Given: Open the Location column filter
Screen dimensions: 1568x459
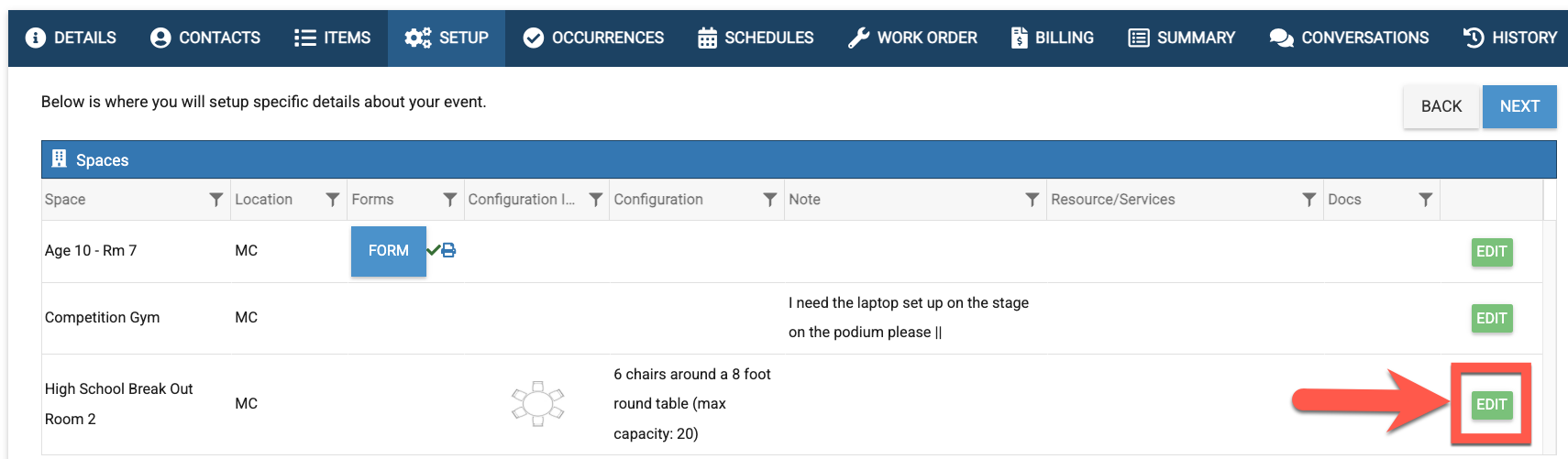Looking at the screenshot, I should click(x=333, y=200).
